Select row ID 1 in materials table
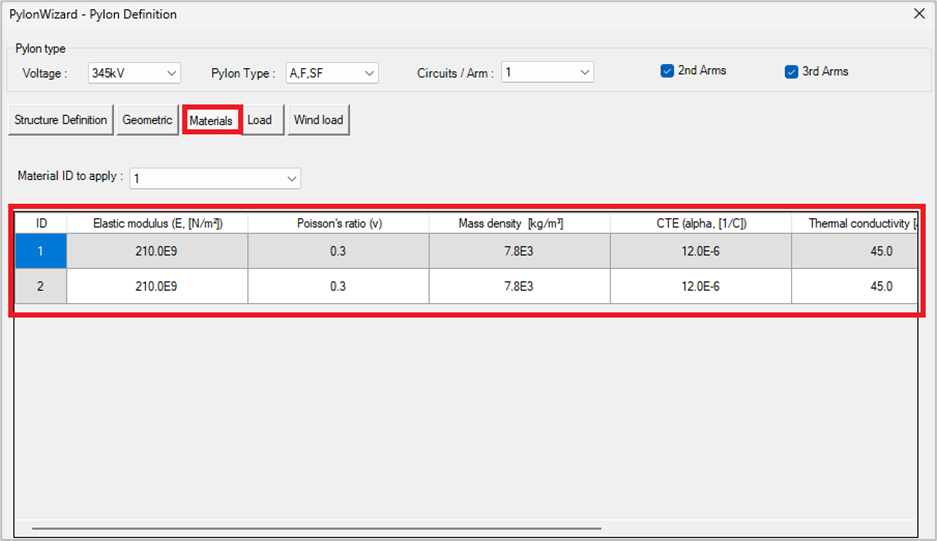Viewport: 937px width, 541px height. 41,251
